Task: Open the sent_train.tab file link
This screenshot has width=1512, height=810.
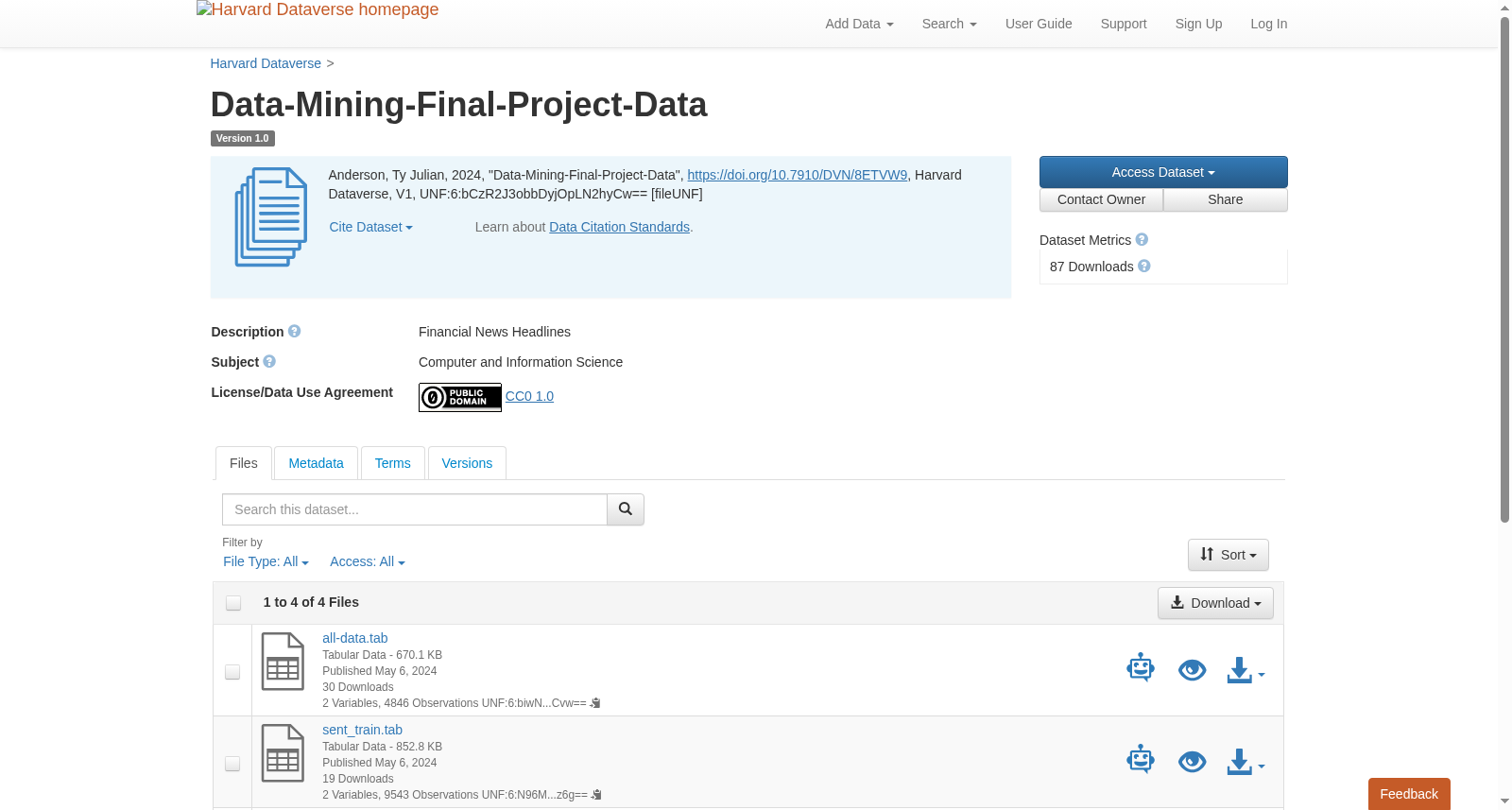Action: click(x=362, y=730)
